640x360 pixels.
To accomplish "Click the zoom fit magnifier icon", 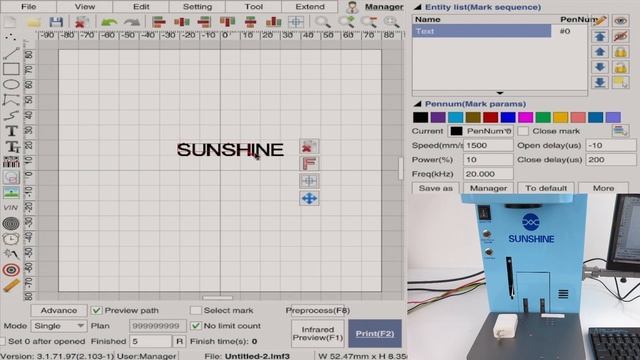I will coord(391,22).
